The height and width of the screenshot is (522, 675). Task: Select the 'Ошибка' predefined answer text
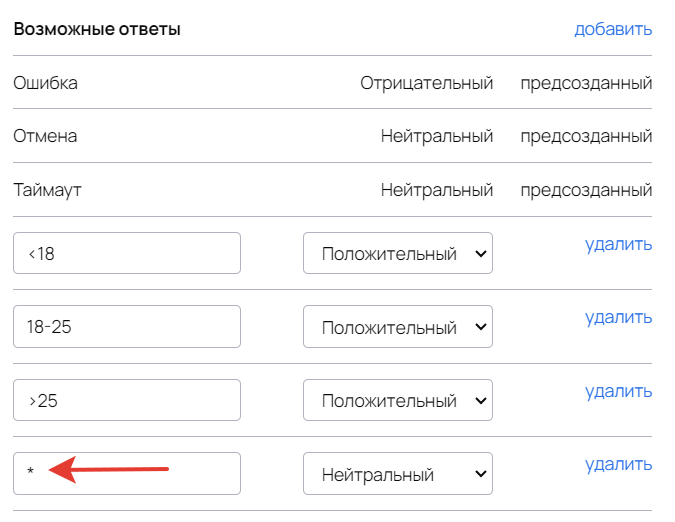(x=46, y=83)
